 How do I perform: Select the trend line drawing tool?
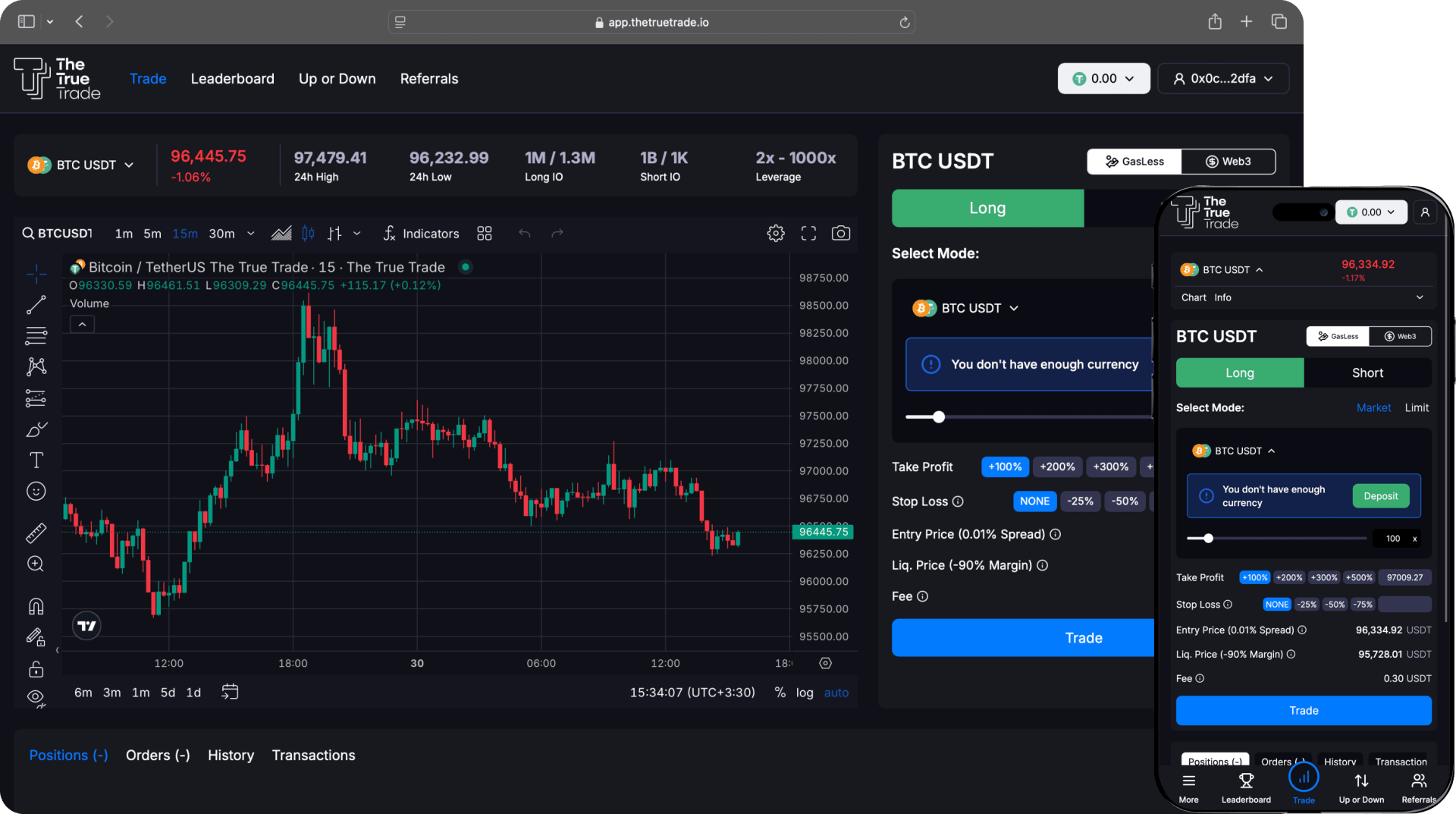coord(36,304)
